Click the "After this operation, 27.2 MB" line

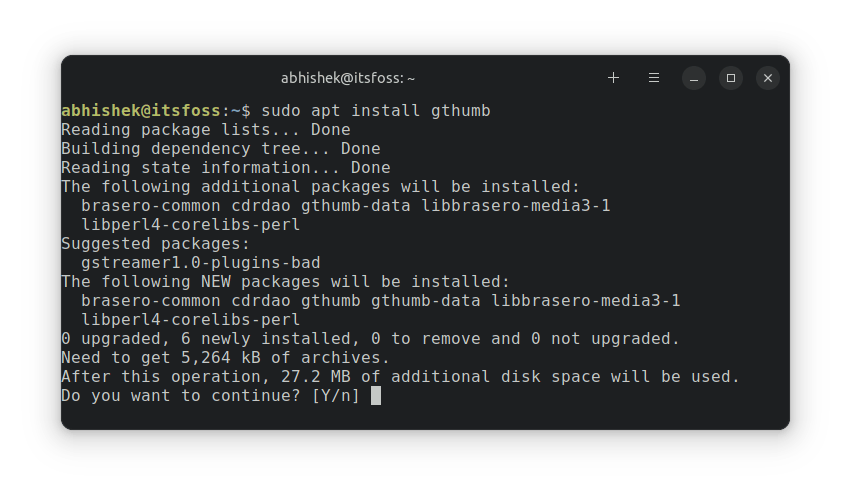coord(400,377)
